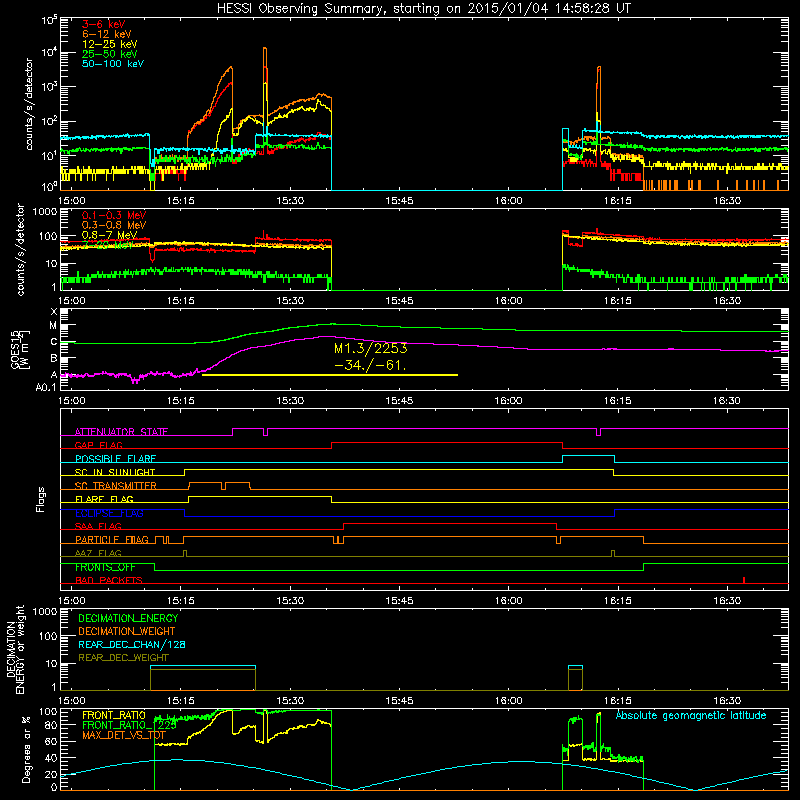Click the POSSIBLE_FLARE flag label
Image resolution: width=800 pixels, height=800 pixels.
(115, 459)
